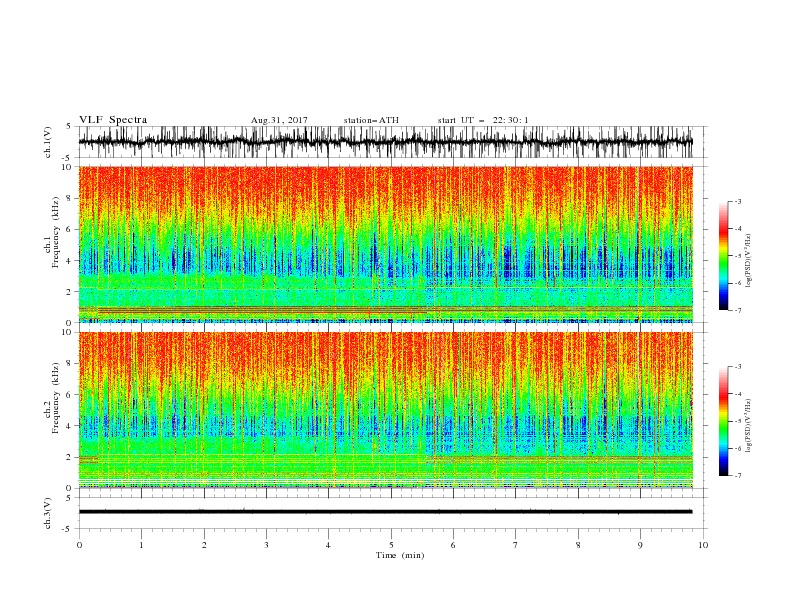This screenshot has width=792, height=612.
Task: Select the ch.1 colorbar "log(PSD)(V²/Hz)" label
Action: tap(749, 261)
